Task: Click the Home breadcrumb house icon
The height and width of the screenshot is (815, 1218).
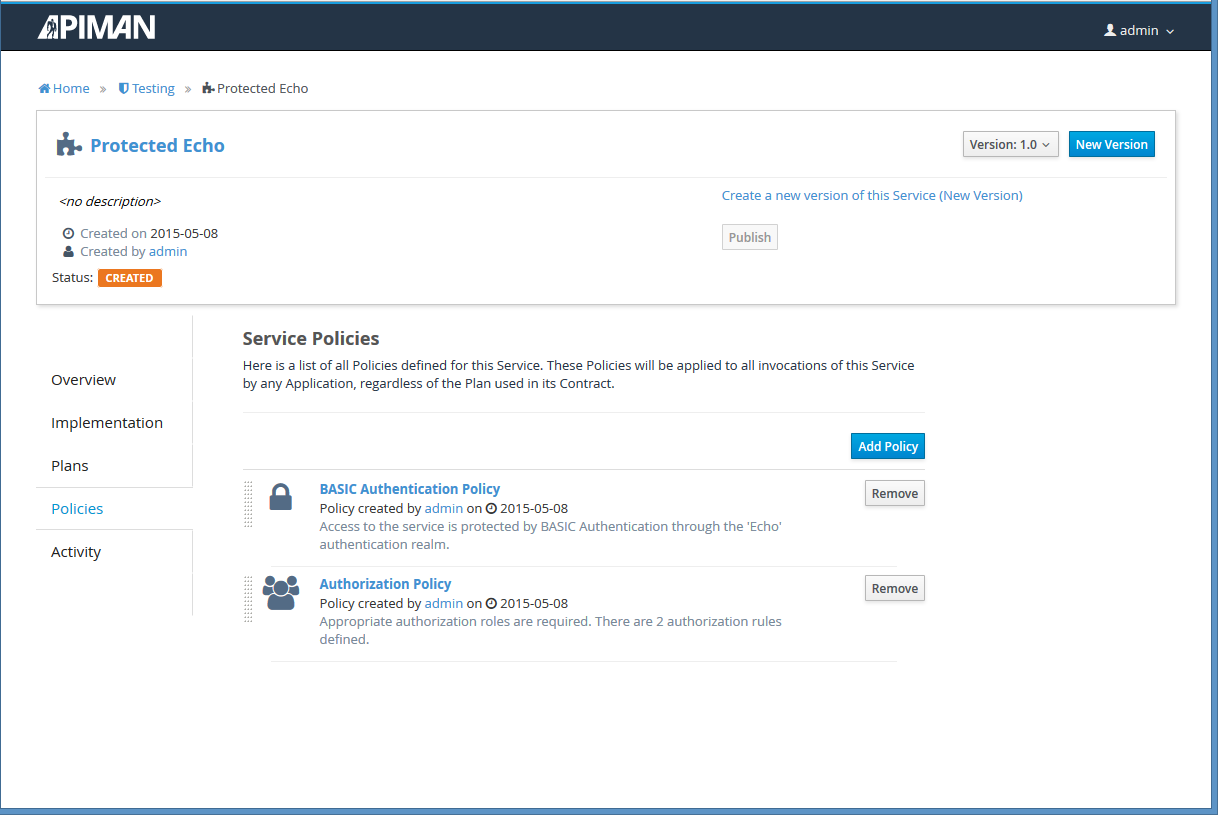Action: click(x=44, y=88)
